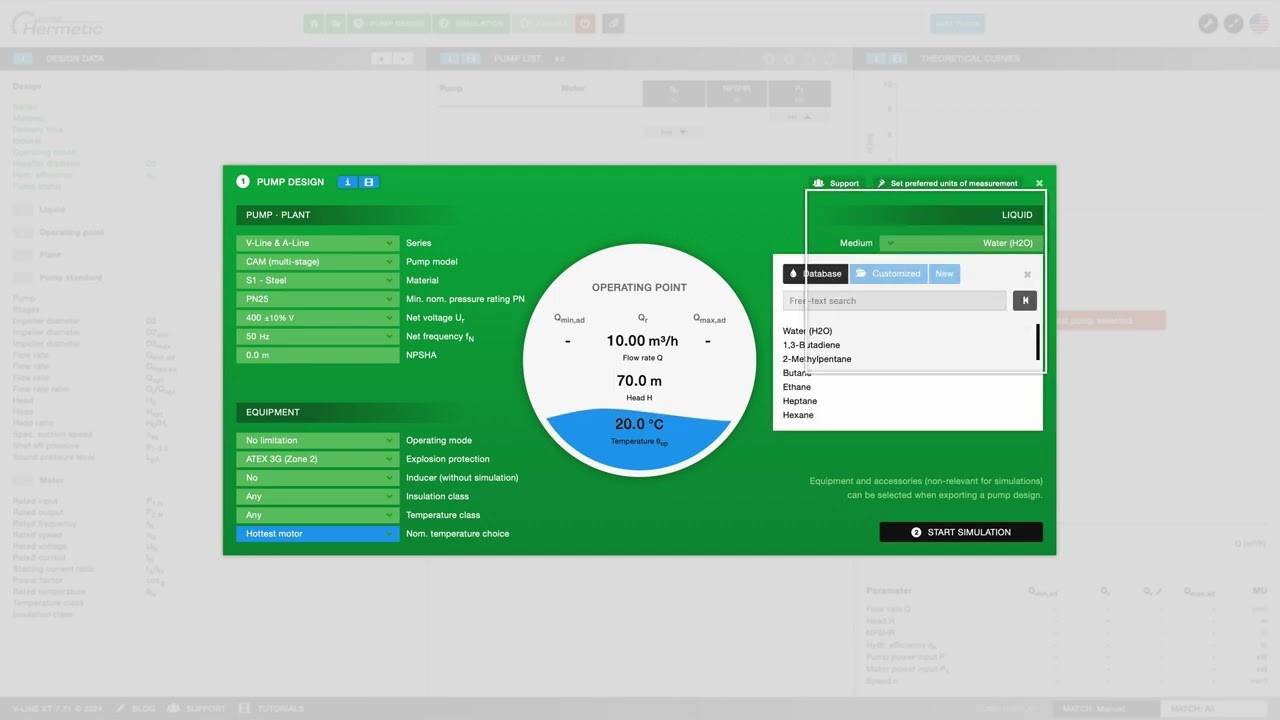Screen dimensions: 1280x720
Task: Expand the Operating mode No limitation dropdown
Action: 318,440
